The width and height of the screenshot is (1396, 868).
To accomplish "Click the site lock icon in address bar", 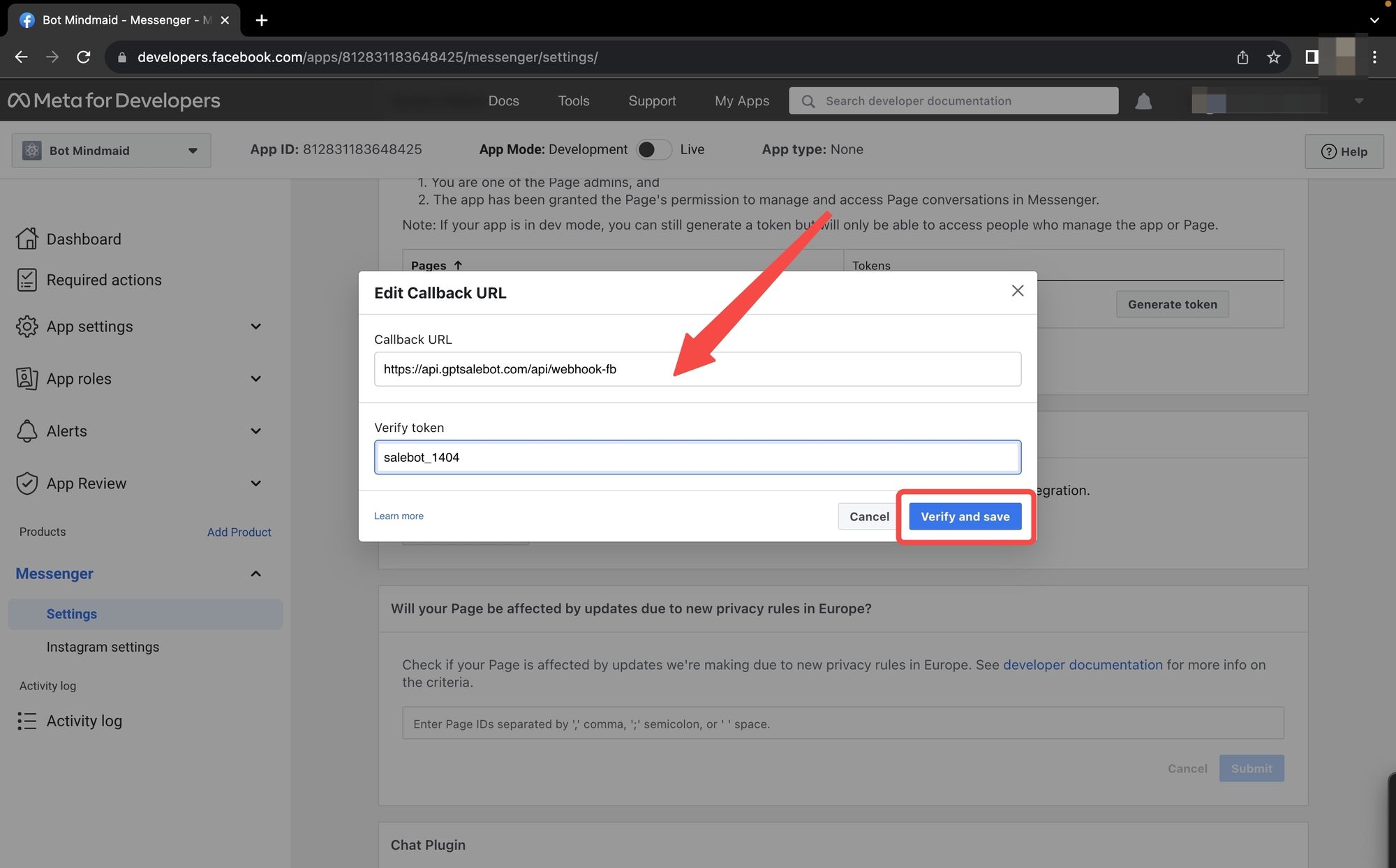I will [122, 57].
